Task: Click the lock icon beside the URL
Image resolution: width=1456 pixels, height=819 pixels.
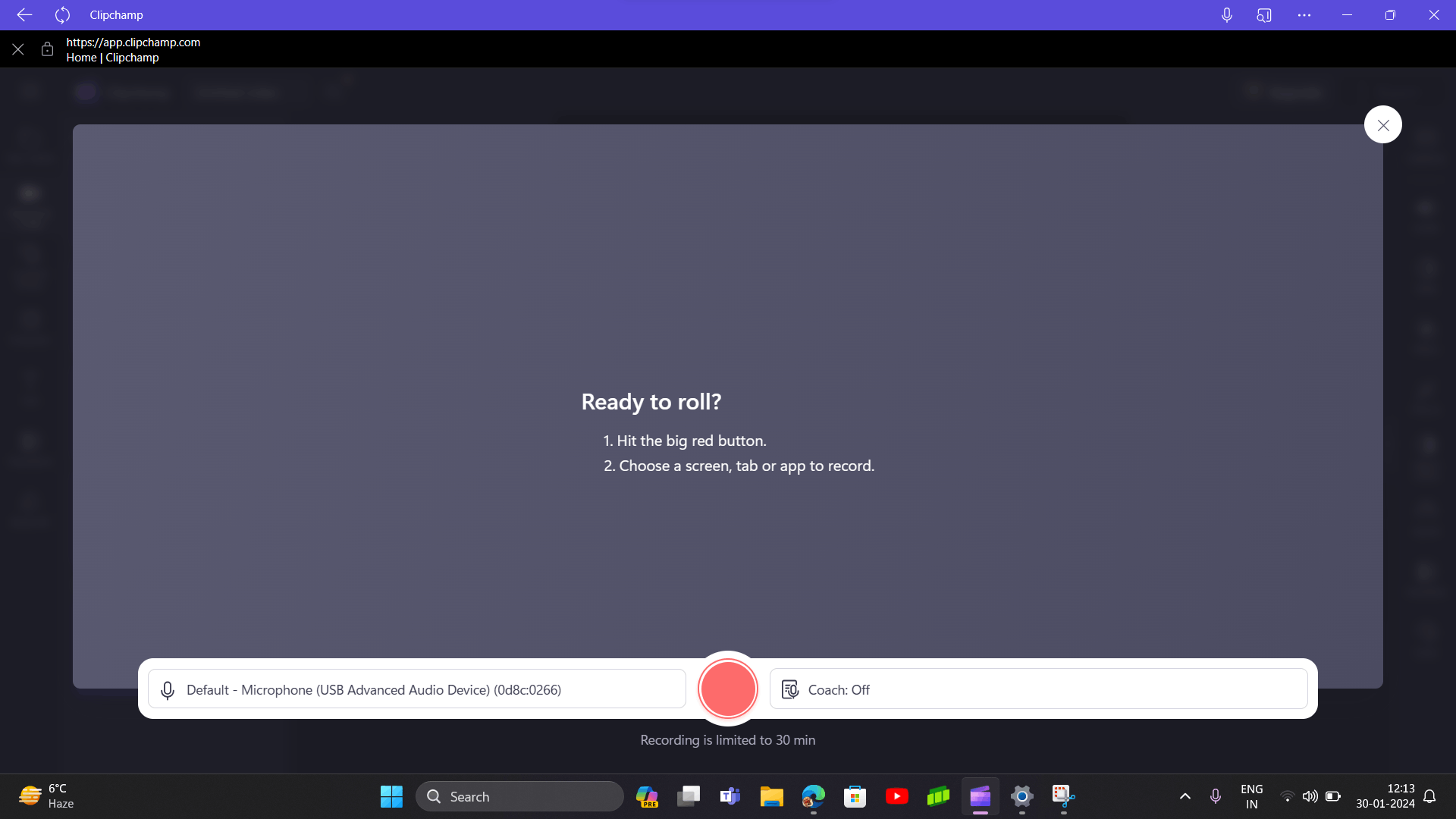Action: pyautogui.click(x=47, y=49)
